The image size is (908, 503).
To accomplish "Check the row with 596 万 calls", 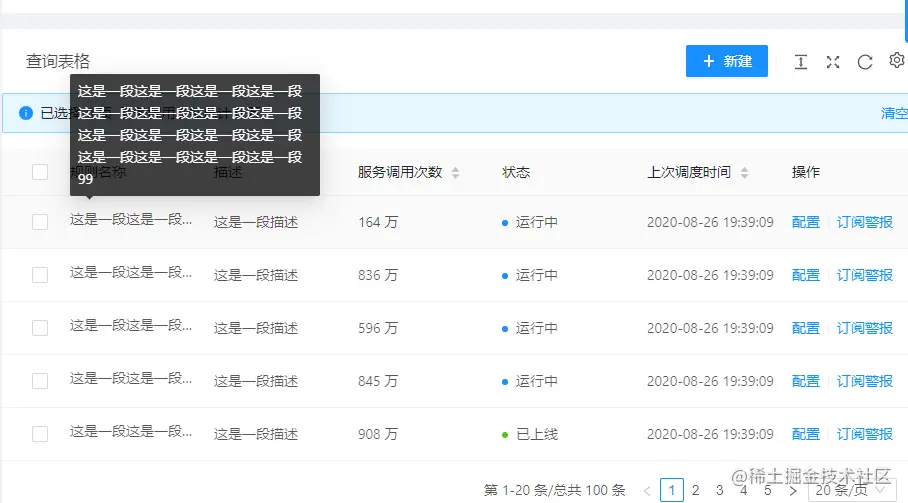I will [40, 328].
